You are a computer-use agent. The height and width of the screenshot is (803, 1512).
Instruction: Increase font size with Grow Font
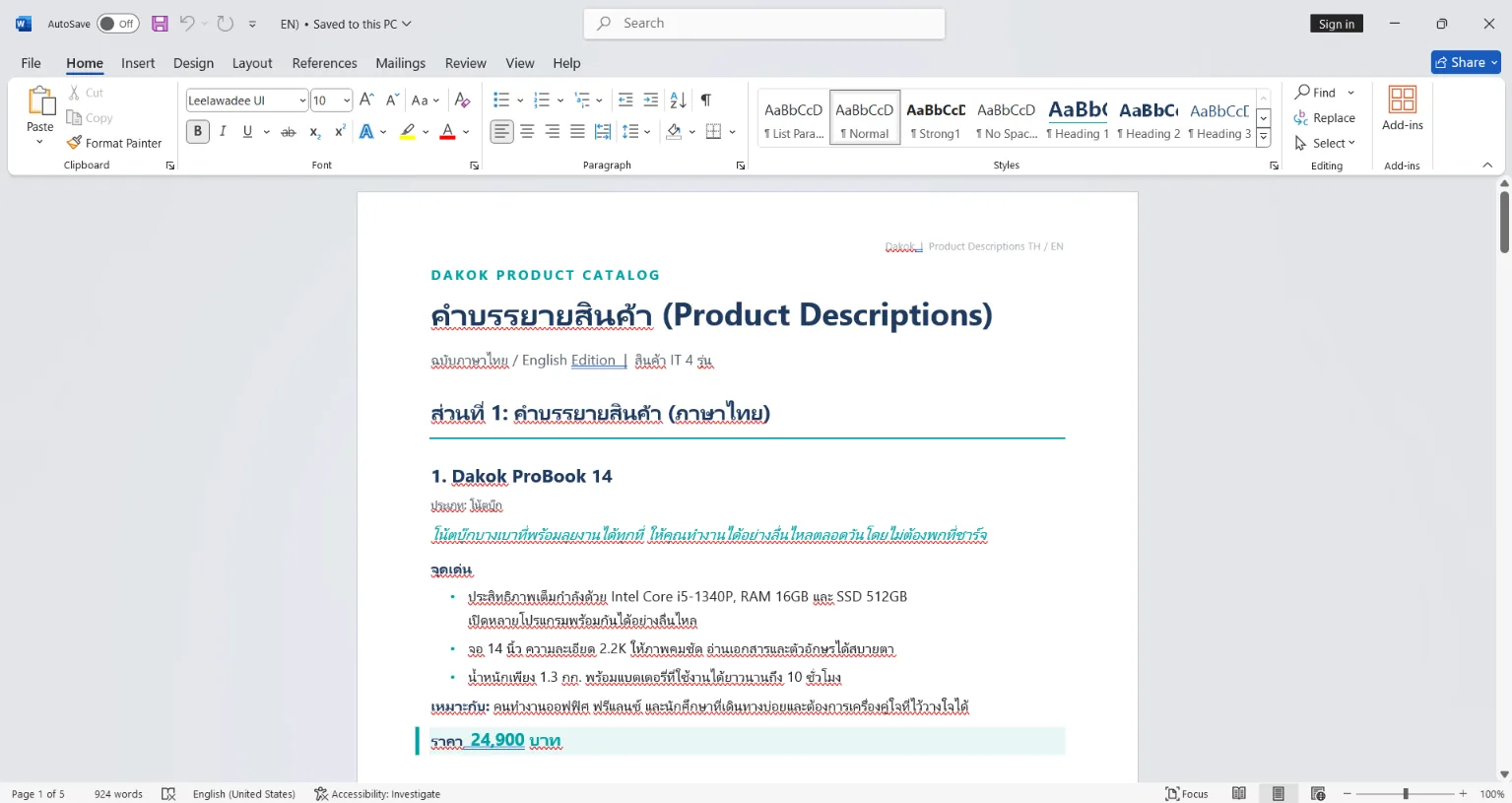[366, 100]
